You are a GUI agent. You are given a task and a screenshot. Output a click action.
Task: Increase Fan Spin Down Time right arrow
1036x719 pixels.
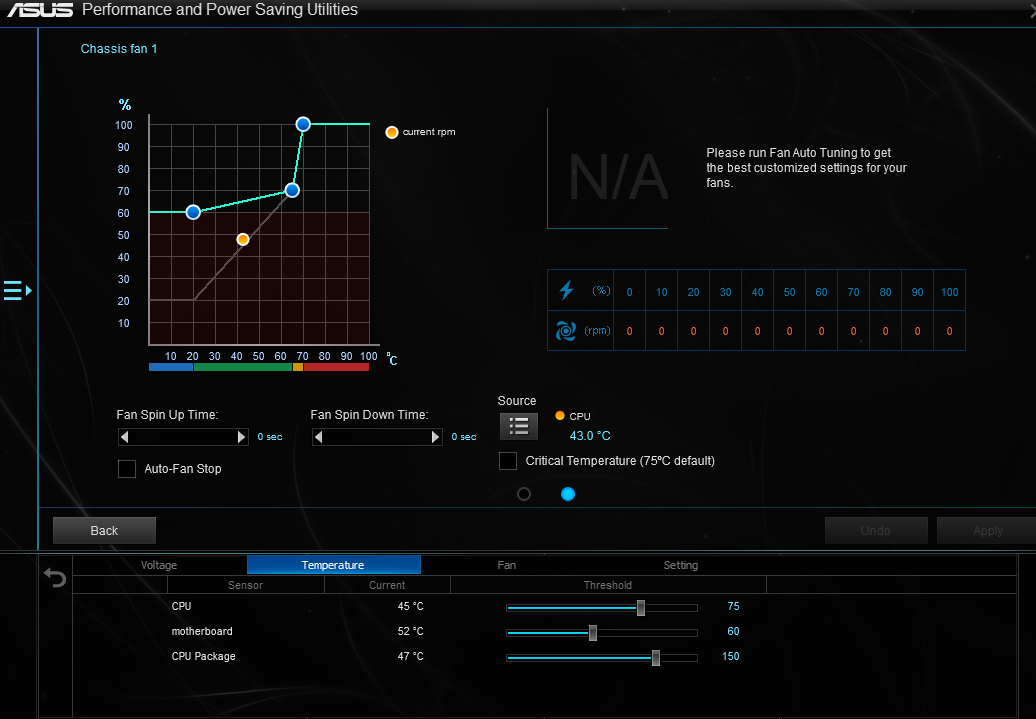click(x=435, y=437)
